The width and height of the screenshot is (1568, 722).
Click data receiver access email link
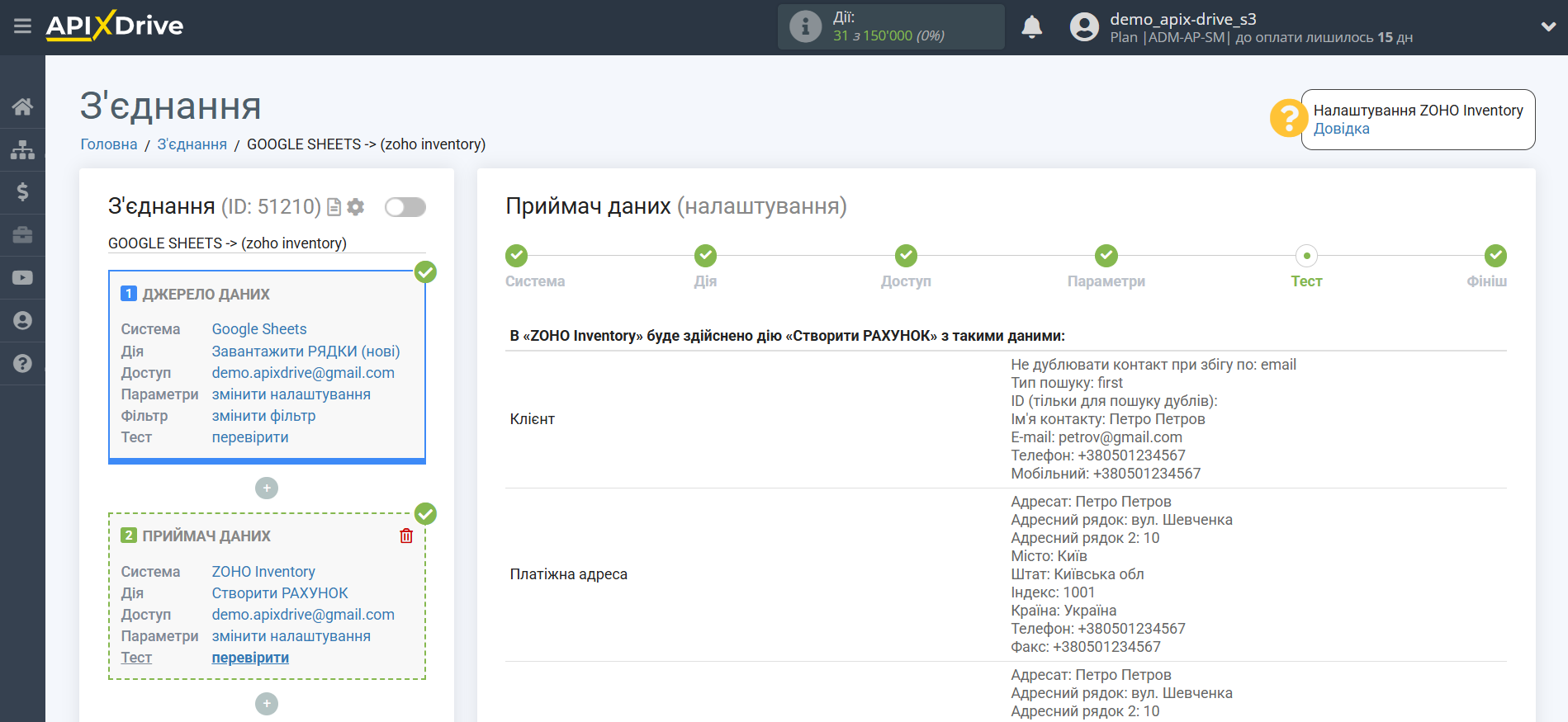(303, 615)
